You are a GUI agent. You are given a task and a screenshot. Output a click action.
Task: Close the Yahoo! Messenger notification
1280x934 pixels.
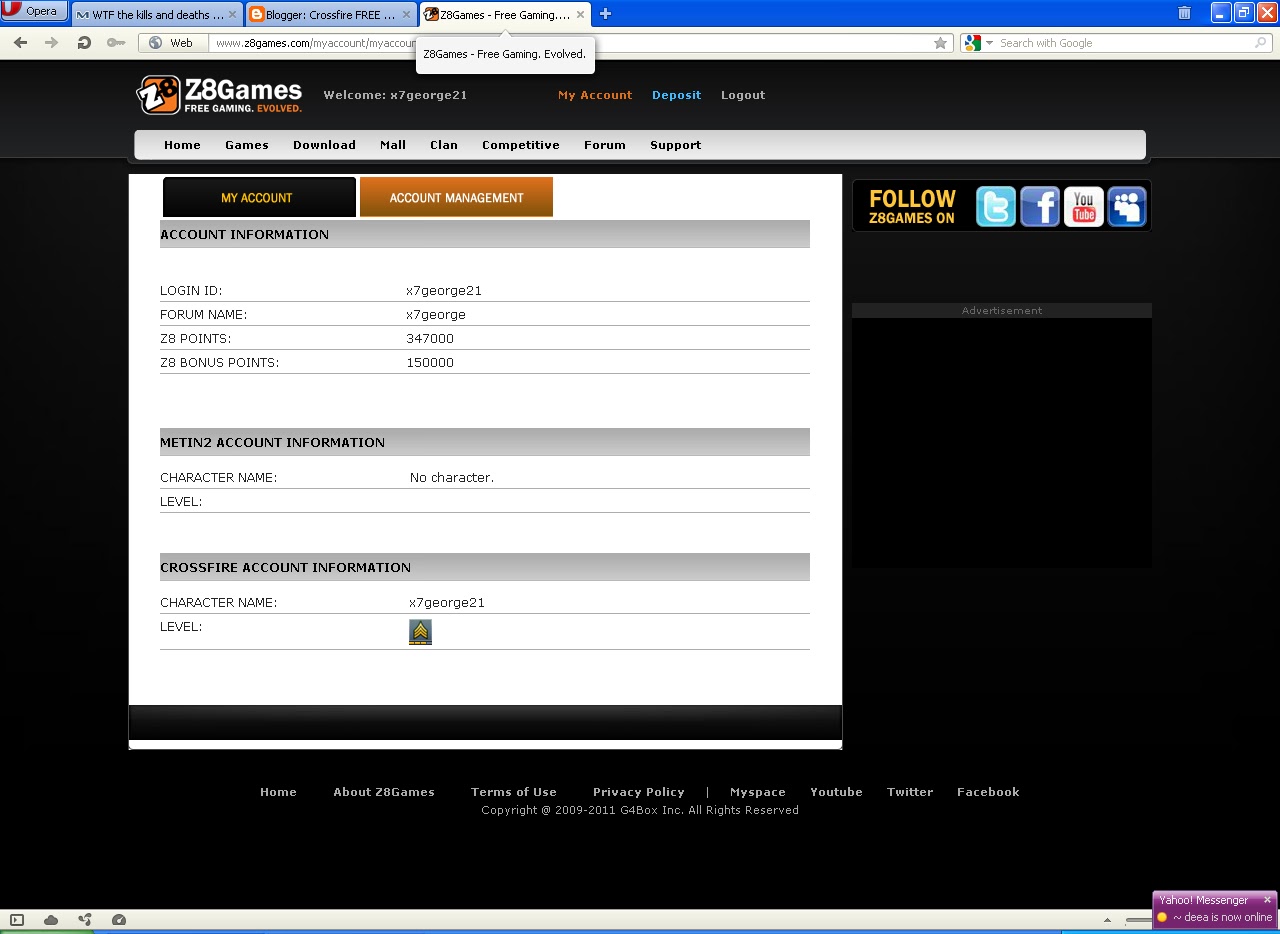coord(1267,900)
